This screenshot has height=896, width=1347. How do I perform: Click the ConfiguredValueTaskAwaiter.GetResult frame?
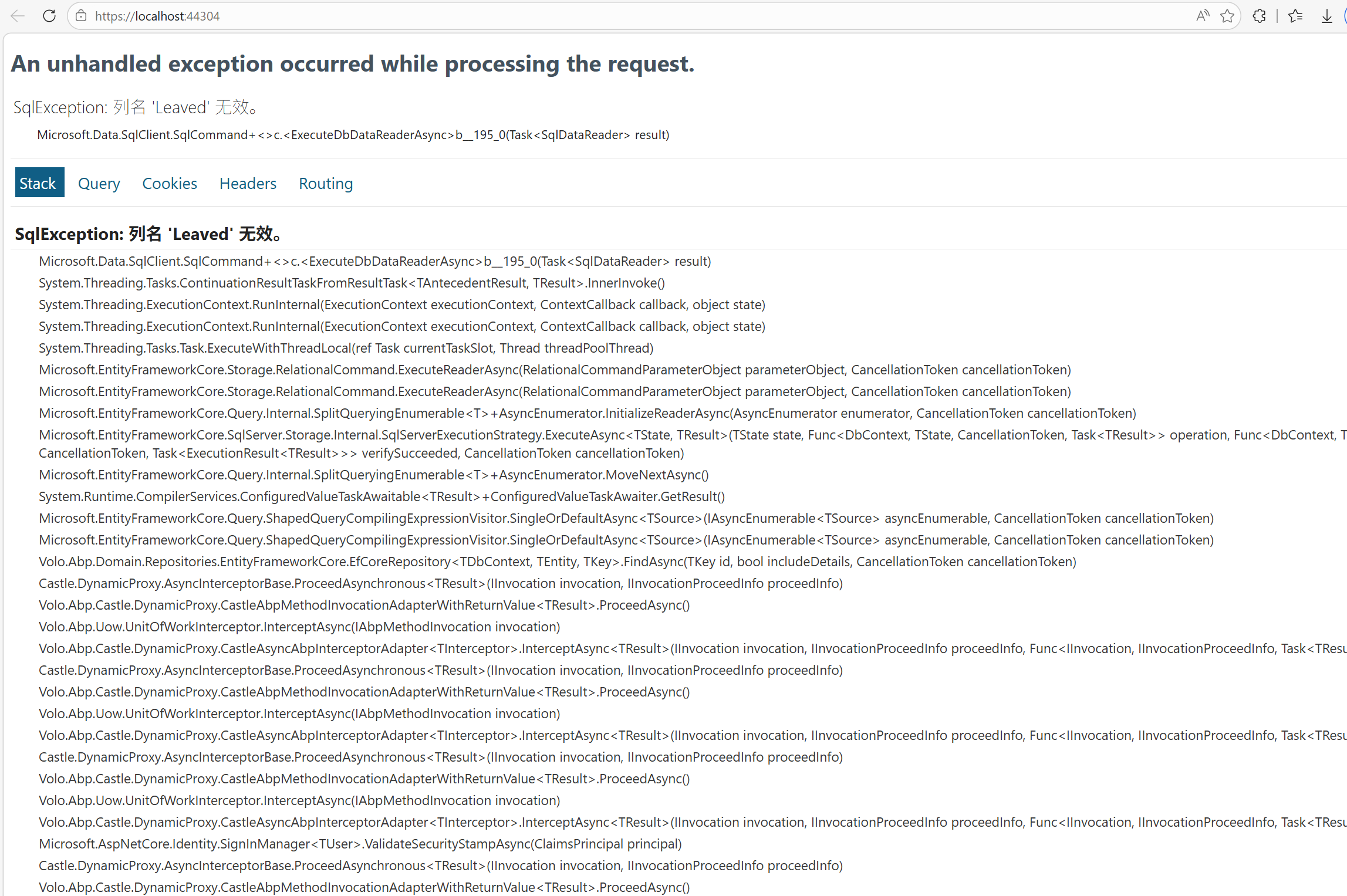tap(382, 496)
